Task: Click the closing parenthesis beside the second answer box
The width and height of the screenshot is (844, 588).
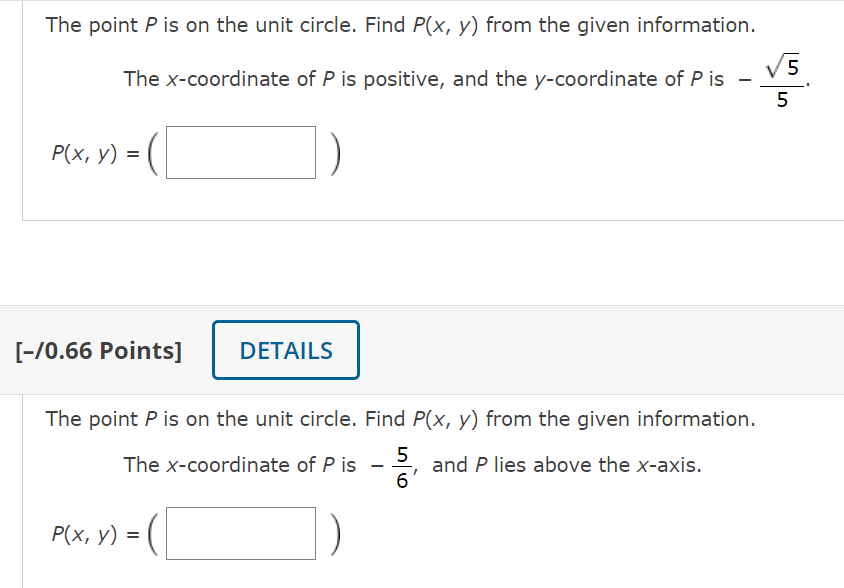Action: coord(335,533)
